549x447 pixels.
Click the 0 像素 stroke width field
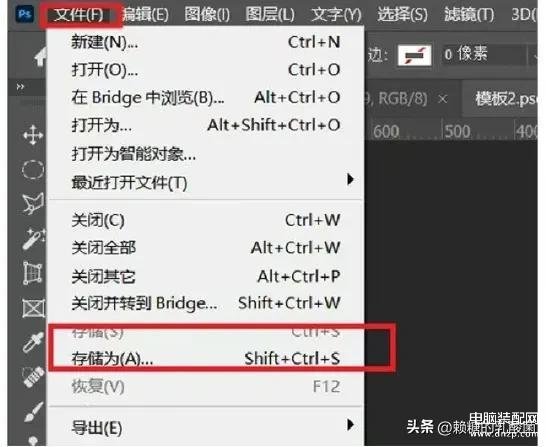484,55
